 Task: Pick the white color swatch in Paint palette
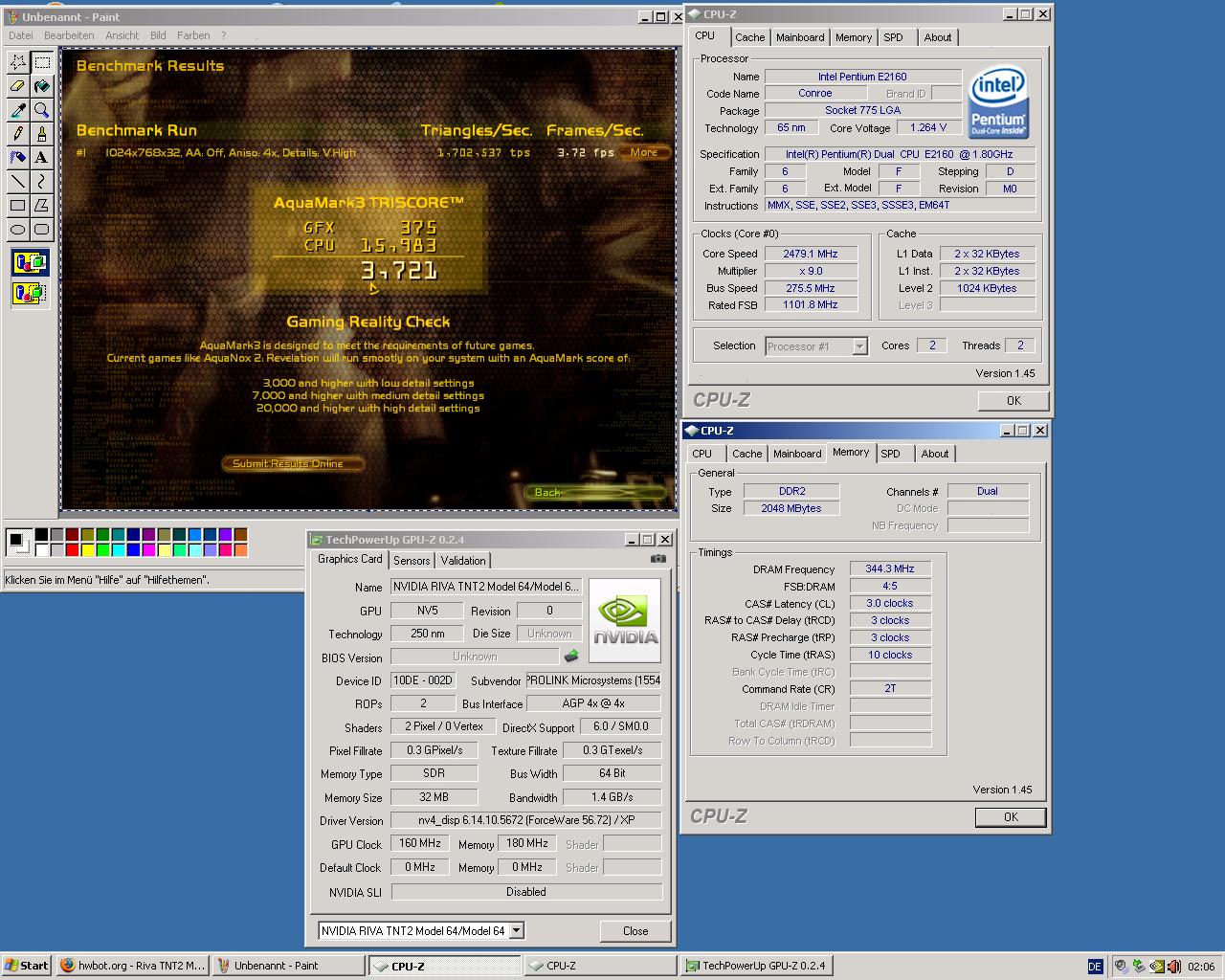(x=41, y=549)
